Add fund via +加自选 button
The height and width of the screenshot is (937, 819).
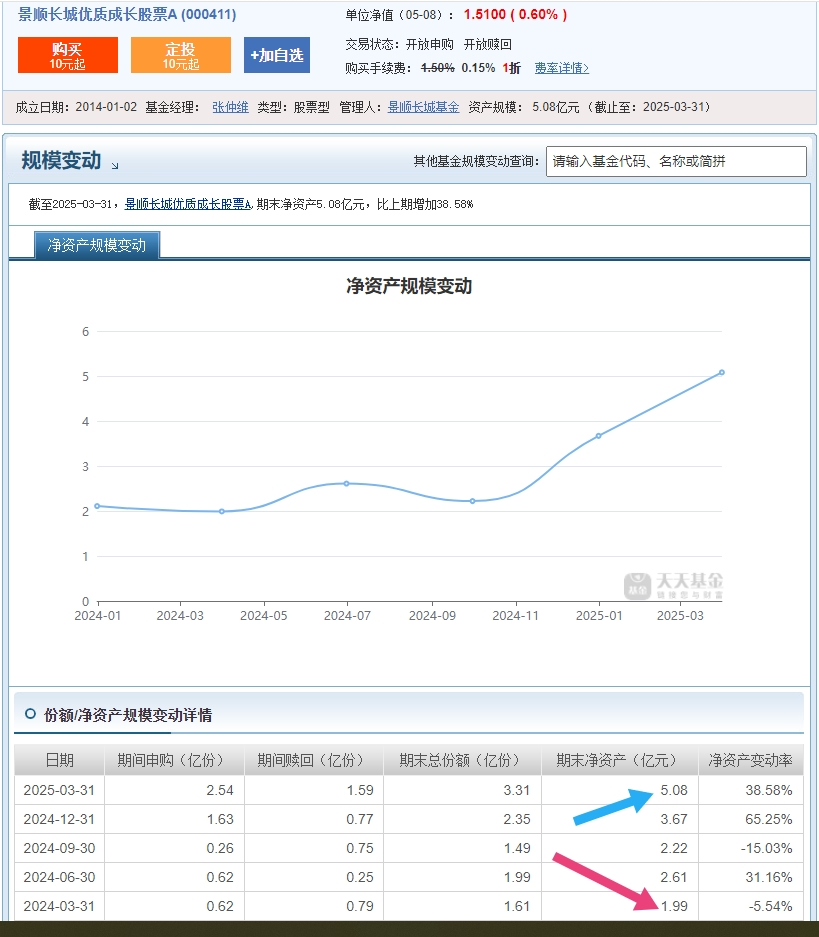click(277, 55)
